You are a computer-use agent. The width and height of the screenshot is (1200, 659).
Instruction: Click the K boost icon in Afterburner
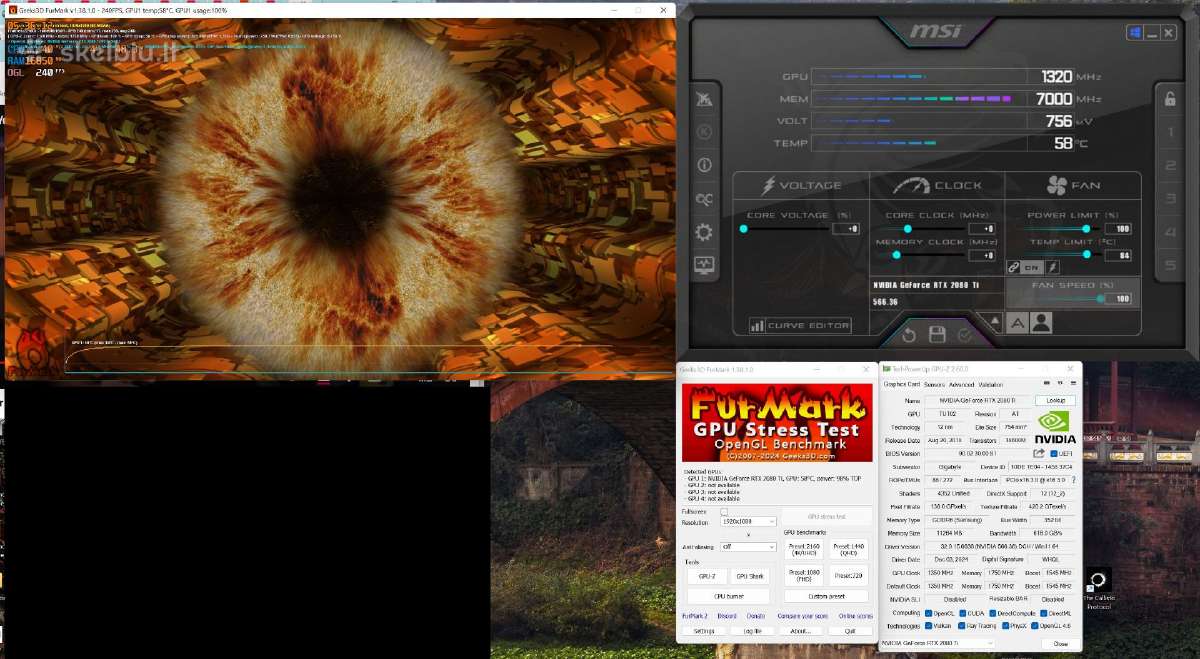(705, 132)
